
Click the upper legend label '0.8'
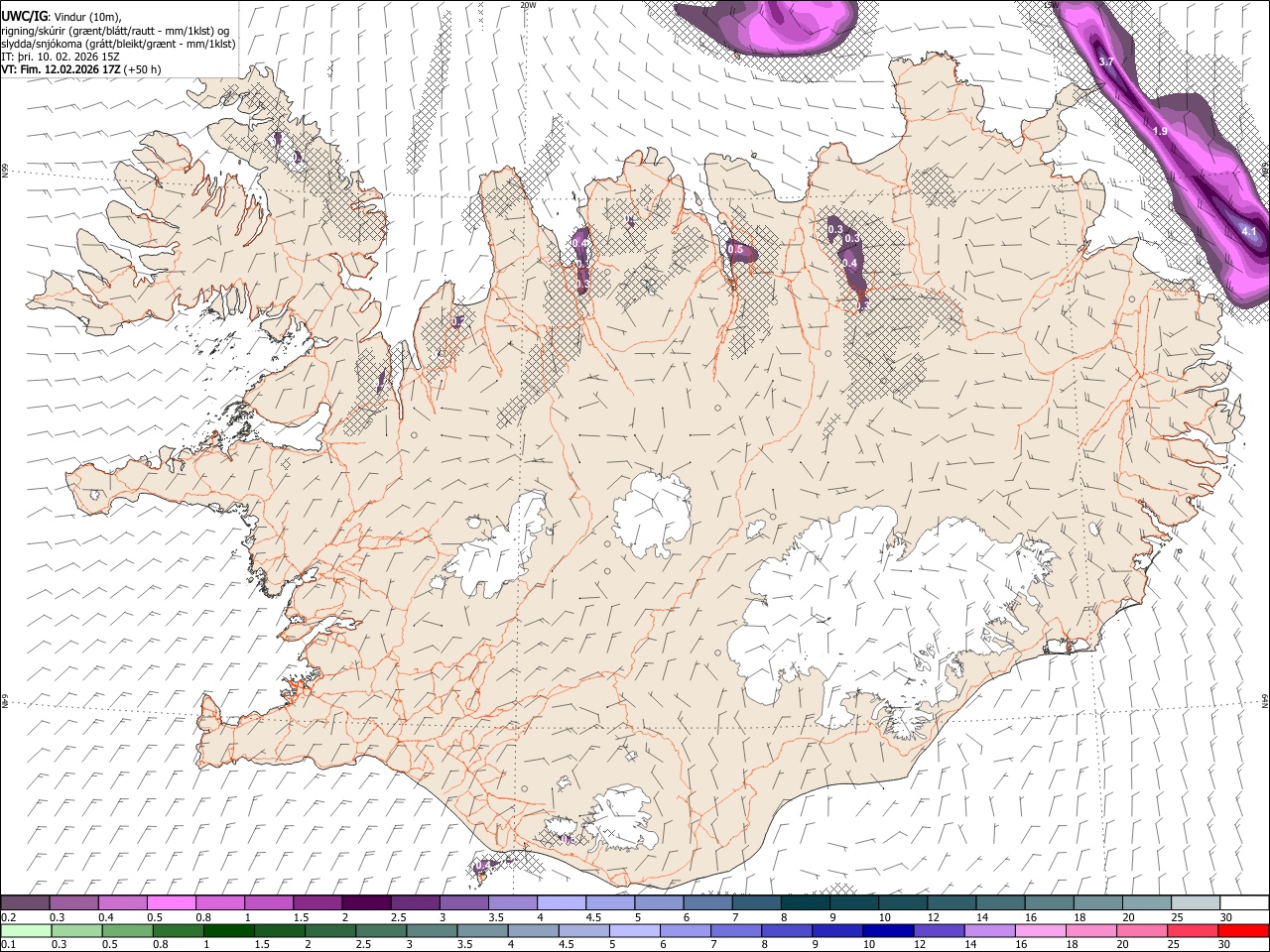coord(203,917)
